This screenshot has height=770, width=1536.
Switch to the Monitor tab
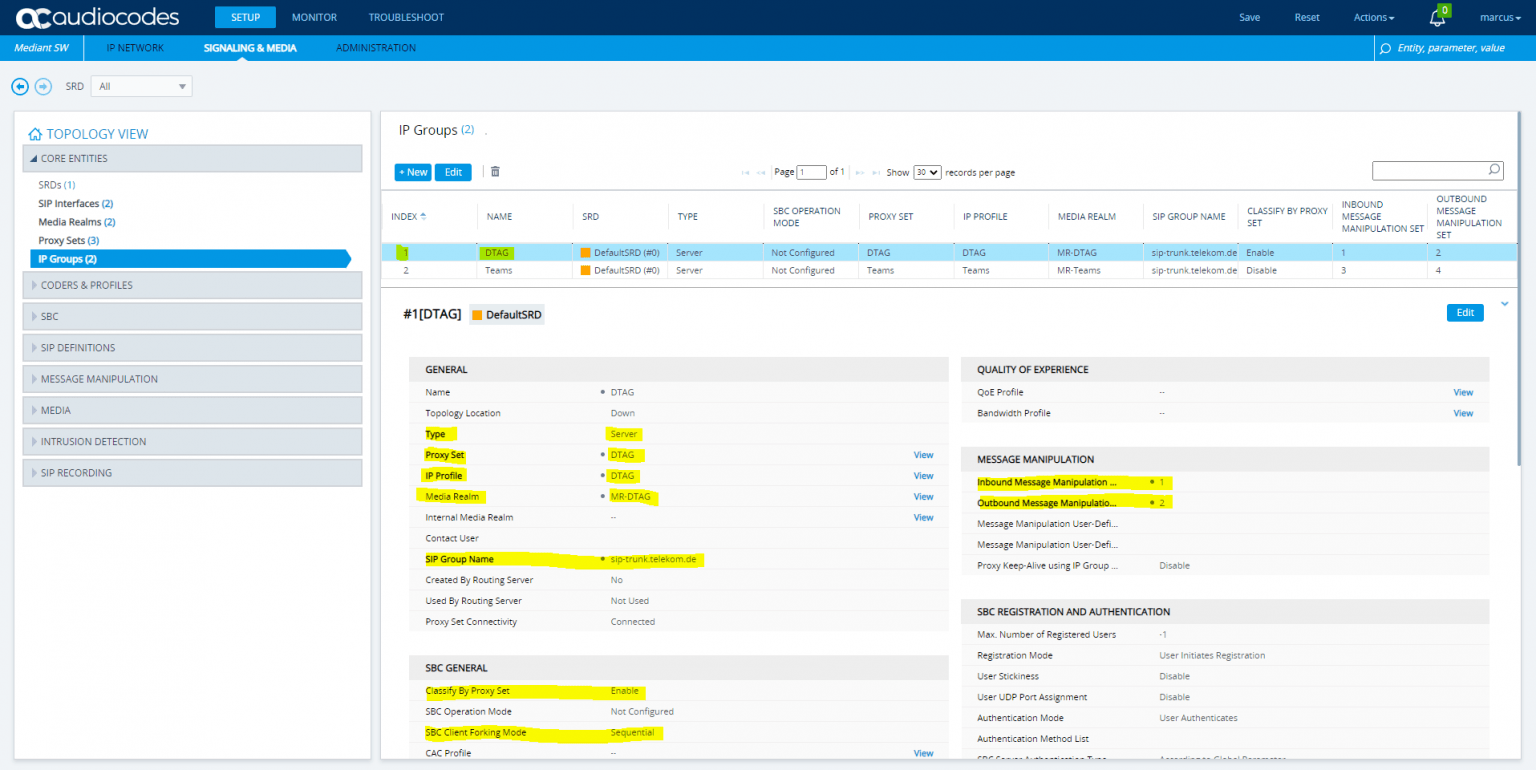(314, 18)
